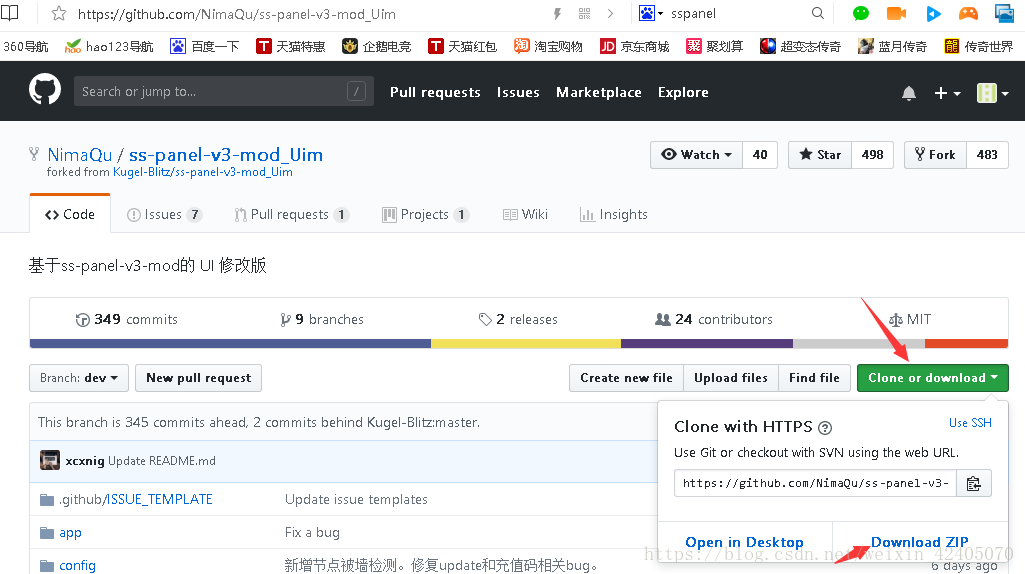Fork this repository

pyautogui.click(x=935, y=155)
